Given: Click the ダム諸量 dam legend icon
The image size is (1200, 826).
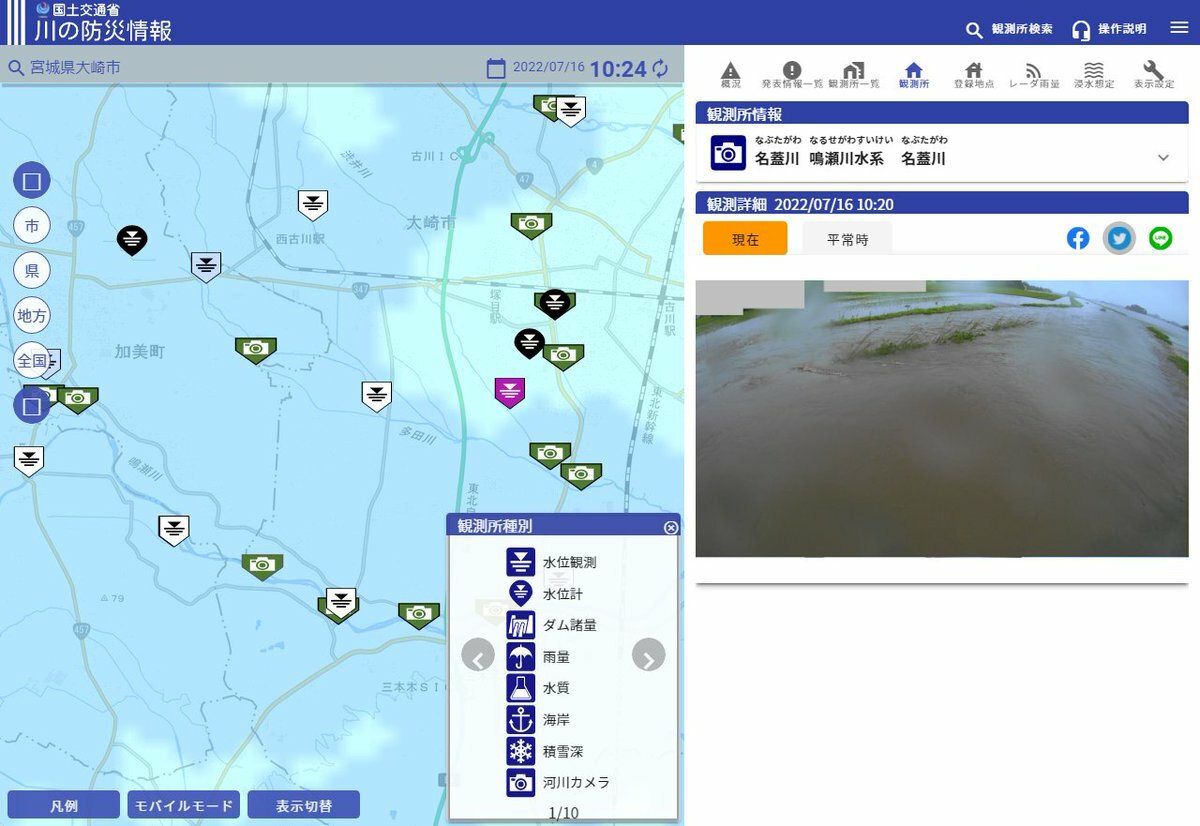Looking at the screenshot, I should 521,625.
